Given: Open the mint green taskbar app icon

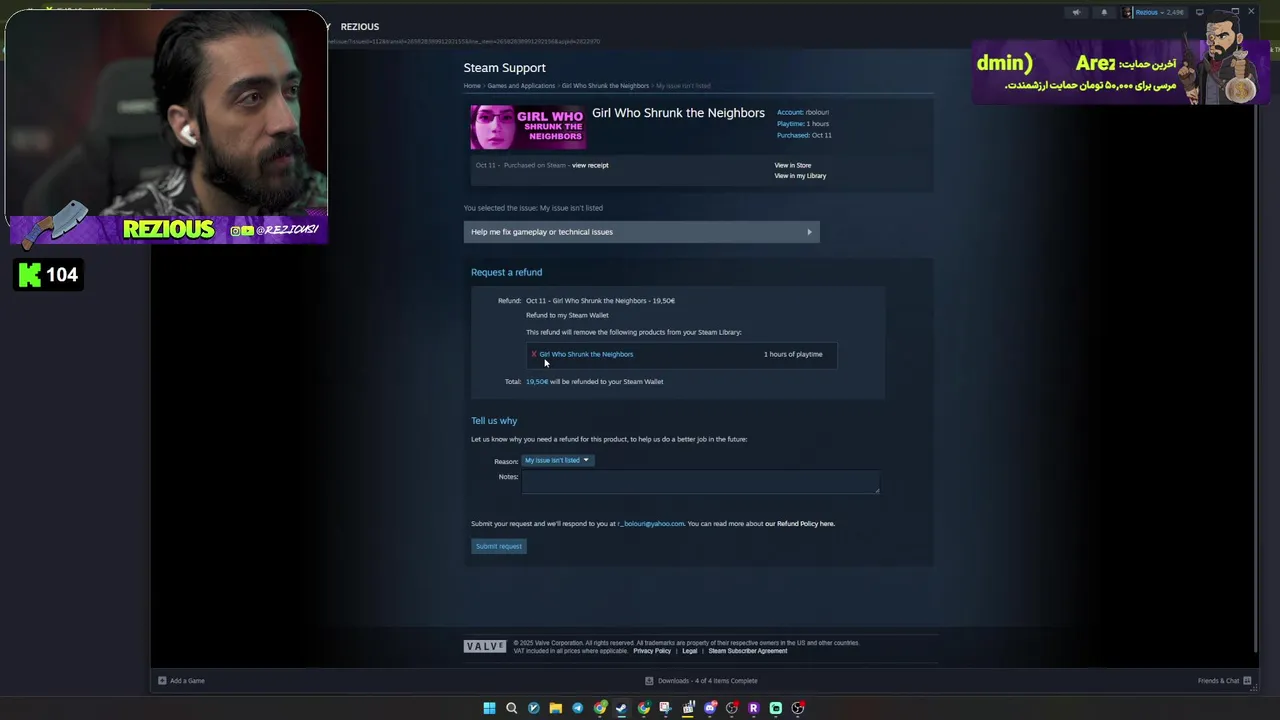Looking at the screenshot, I should click(x=775, y=708).
